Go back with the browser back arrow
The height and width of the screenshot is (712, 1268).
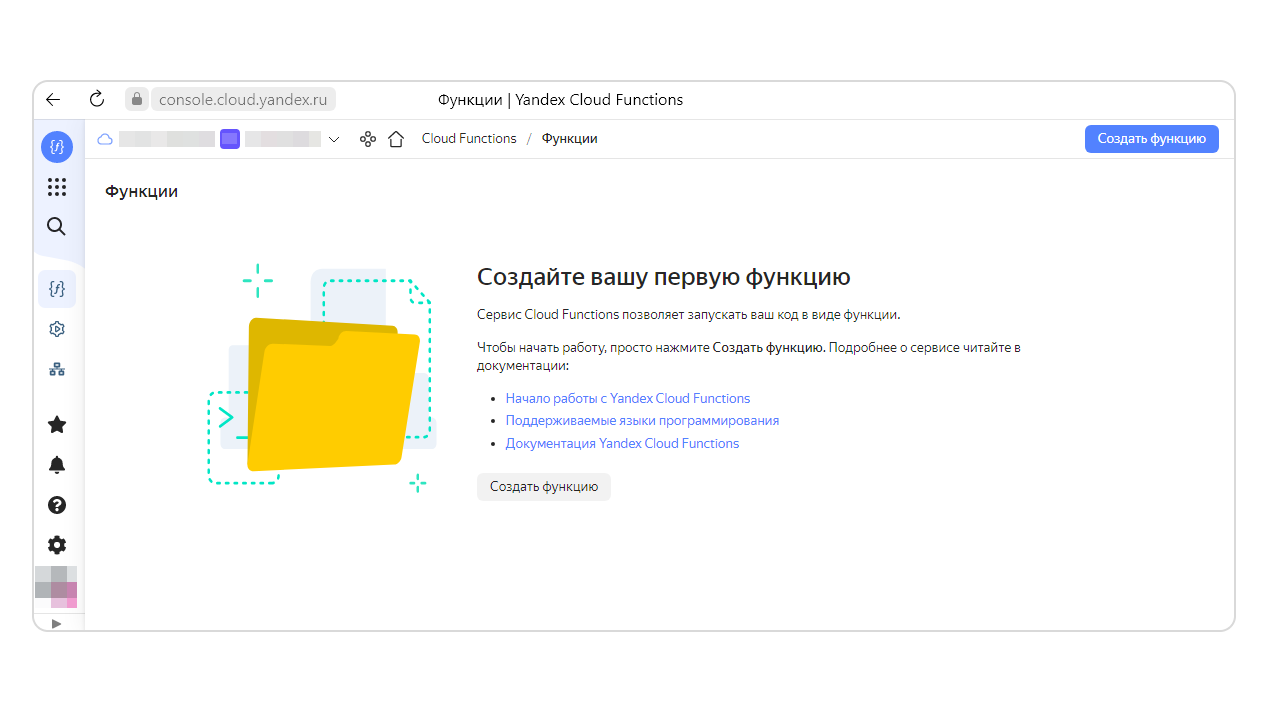54,99
